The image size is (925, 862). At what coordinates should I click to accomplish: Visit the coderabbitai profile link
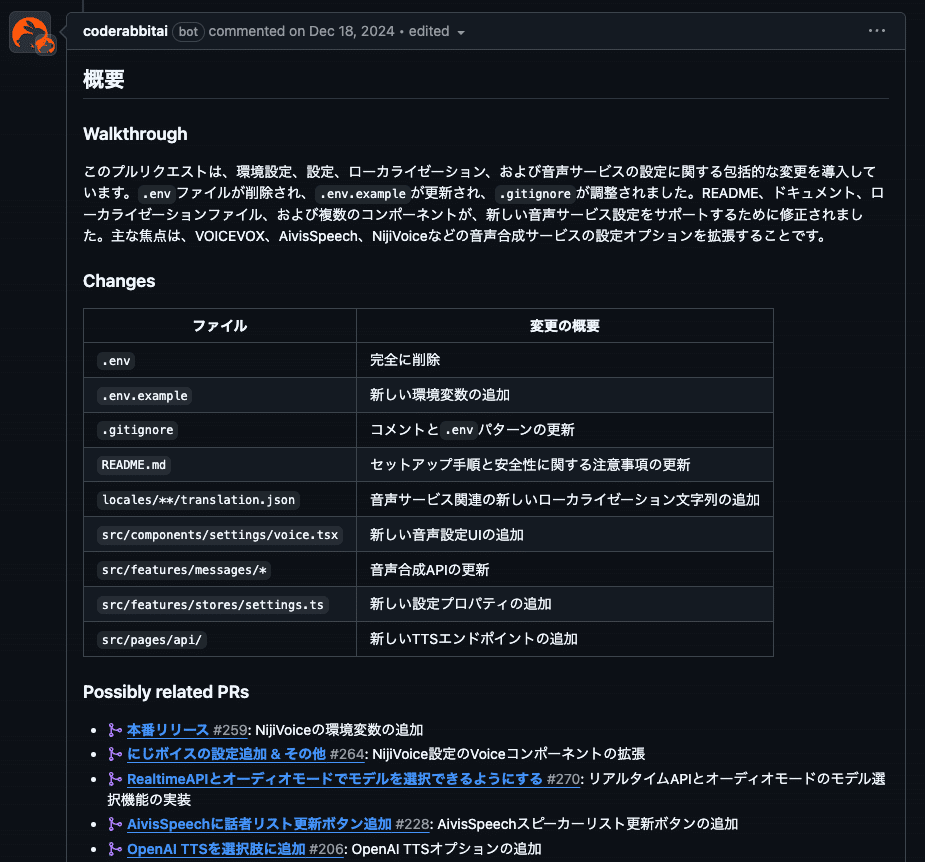click(x=124, y=31)
